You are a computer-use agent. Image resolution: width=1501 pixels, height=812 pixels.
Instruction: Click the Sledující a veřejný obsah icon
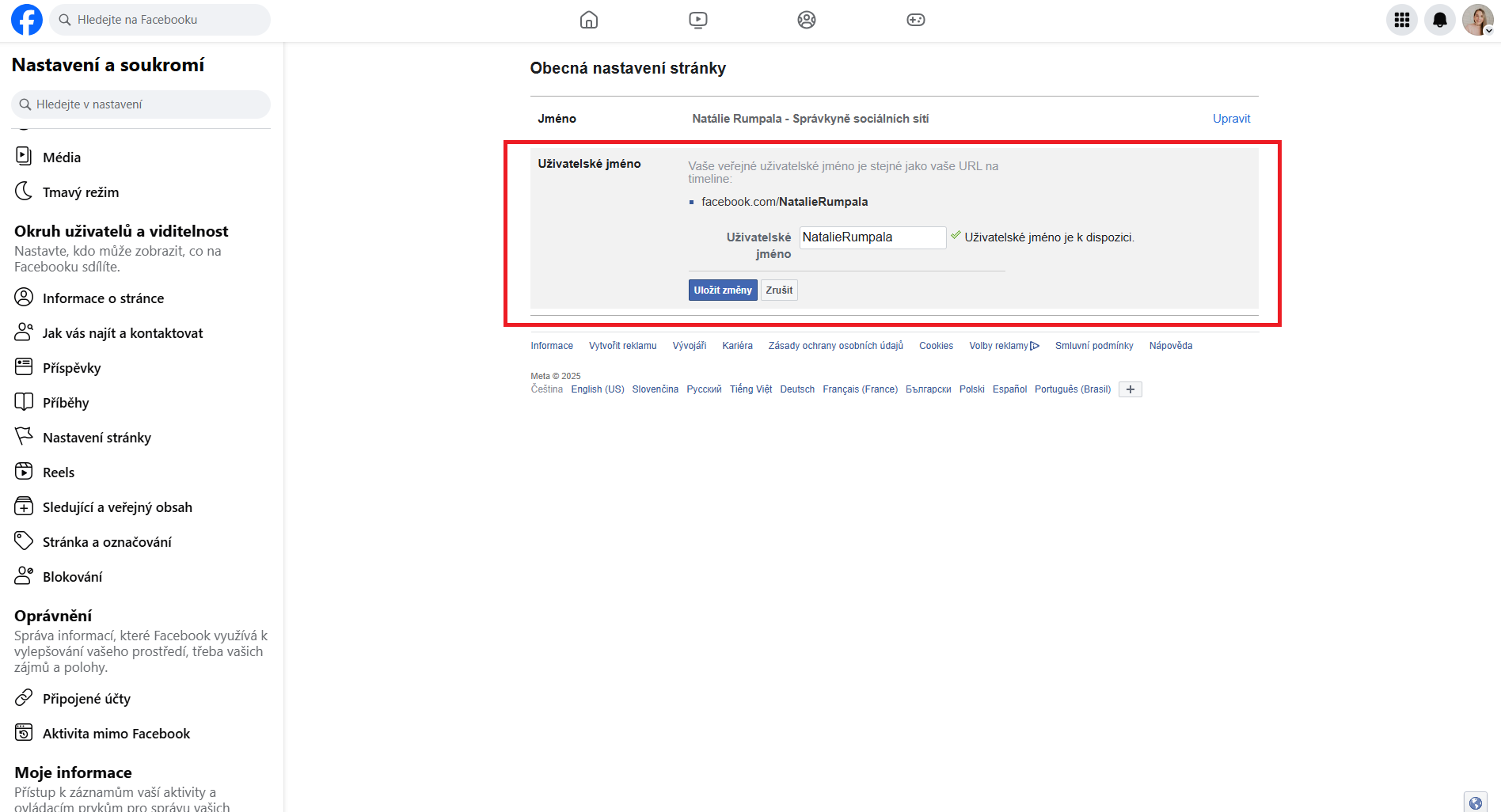pos(24,506)
